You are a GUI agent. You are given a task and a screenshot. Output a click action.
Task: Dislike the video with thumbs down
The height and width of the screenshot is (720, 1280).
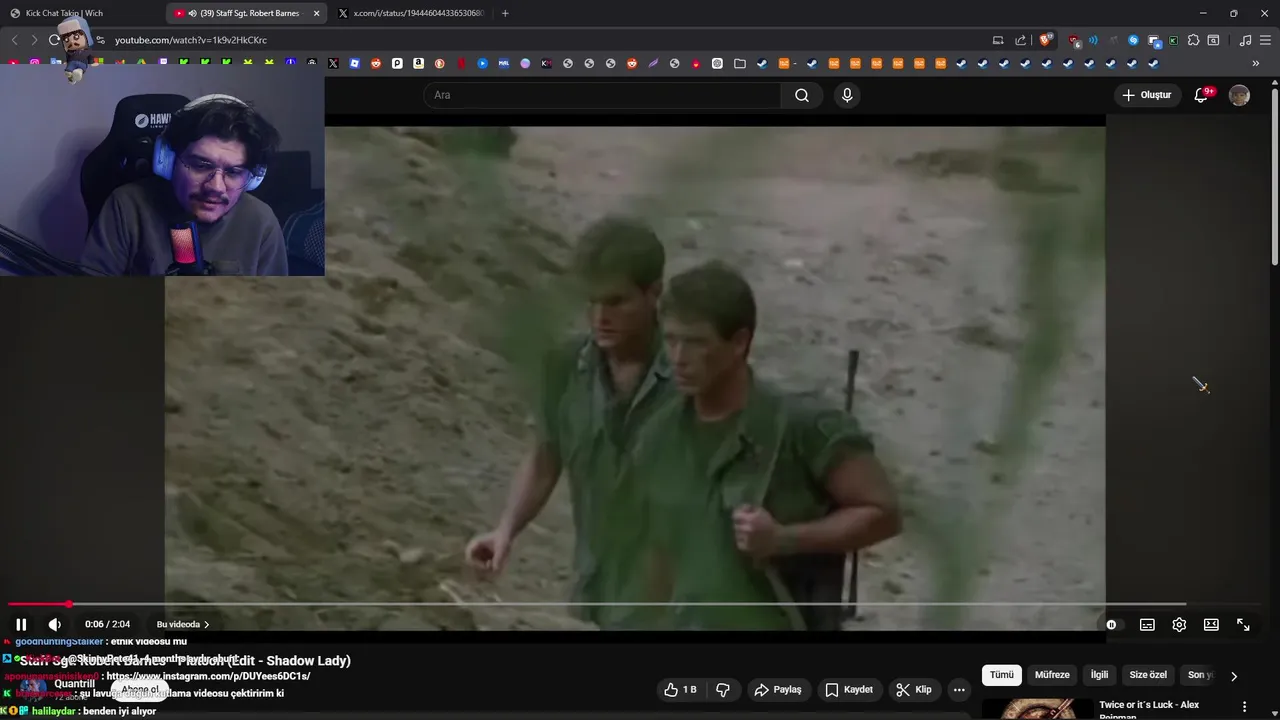point(723,689)
